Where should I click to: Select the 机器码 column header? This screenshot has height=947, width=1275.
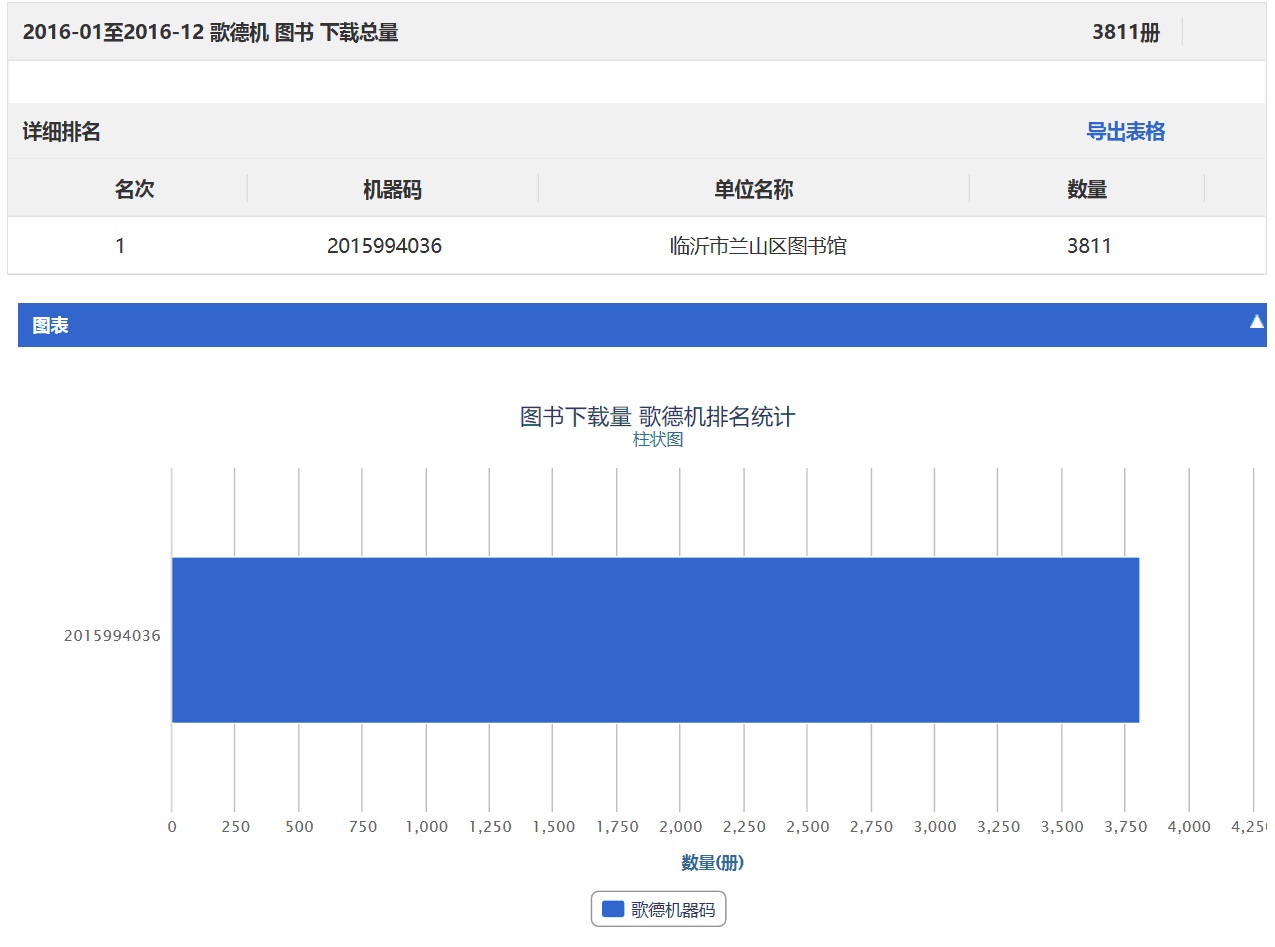(392, 190)
